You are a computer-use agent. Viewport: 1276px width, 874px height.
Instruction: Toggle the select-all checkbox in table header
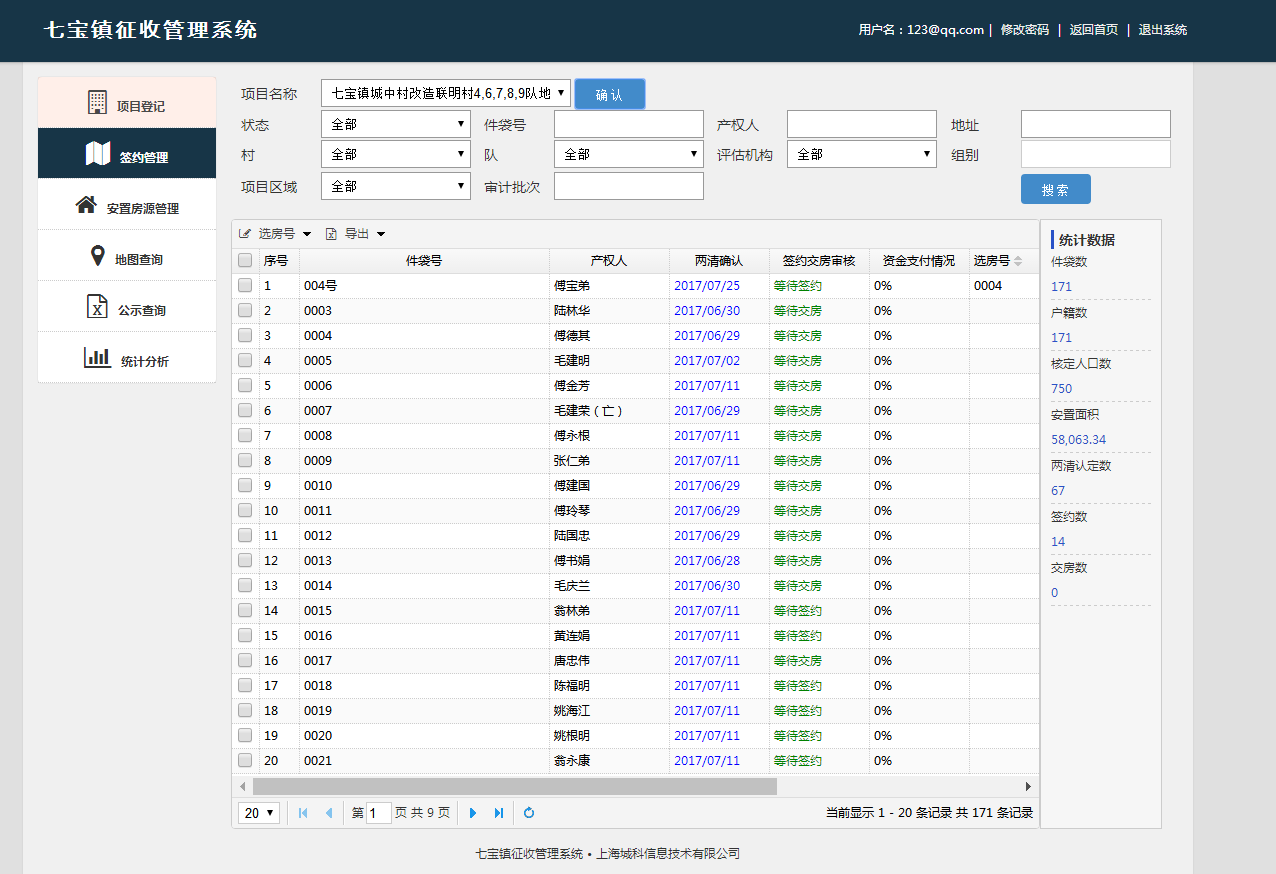coord(245,261)
